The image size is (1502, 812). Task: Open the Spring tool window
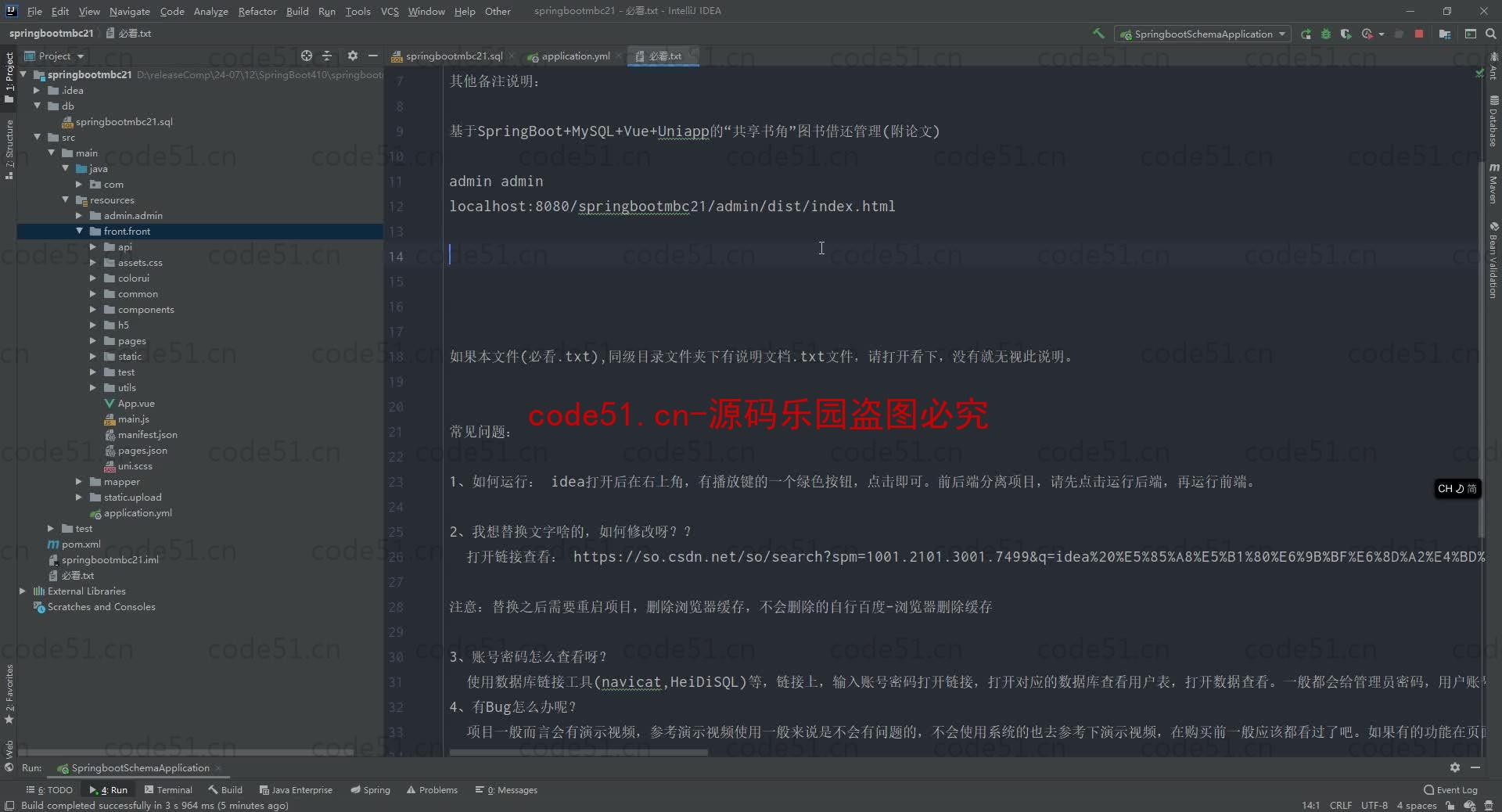[x=371, y=789]
